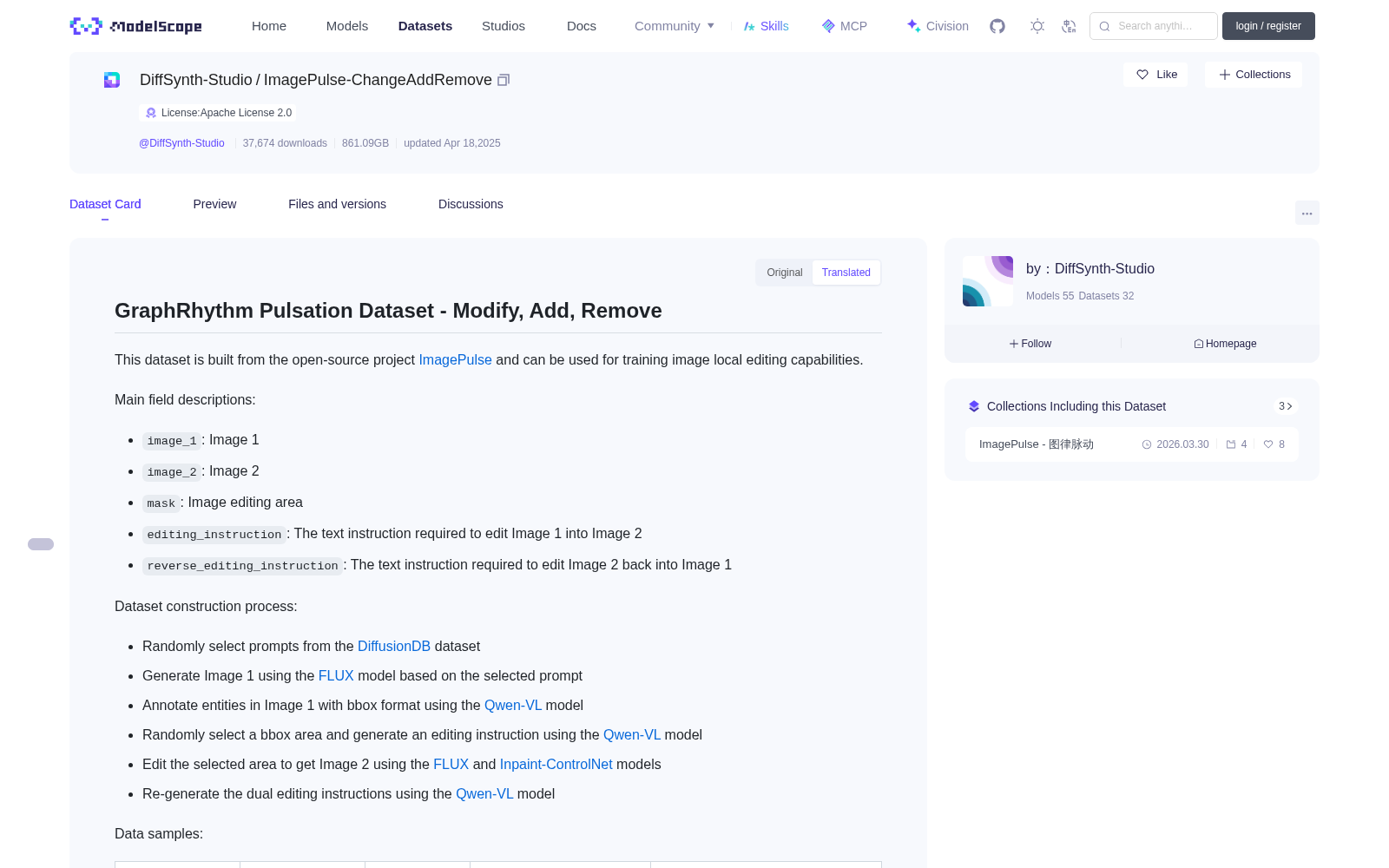The width and height of the screenshot is (1389, 868).
Task: Open the Qwen-VL link in Randomly select bbox line
Action: (632, 734)
